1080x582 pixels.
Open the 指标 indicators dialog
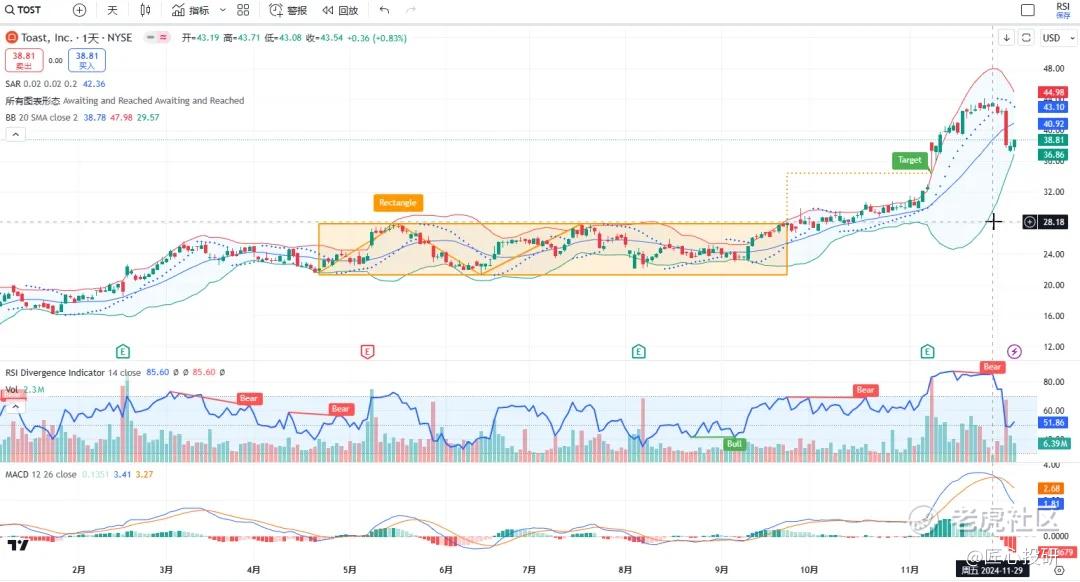[x=191, y=10]
